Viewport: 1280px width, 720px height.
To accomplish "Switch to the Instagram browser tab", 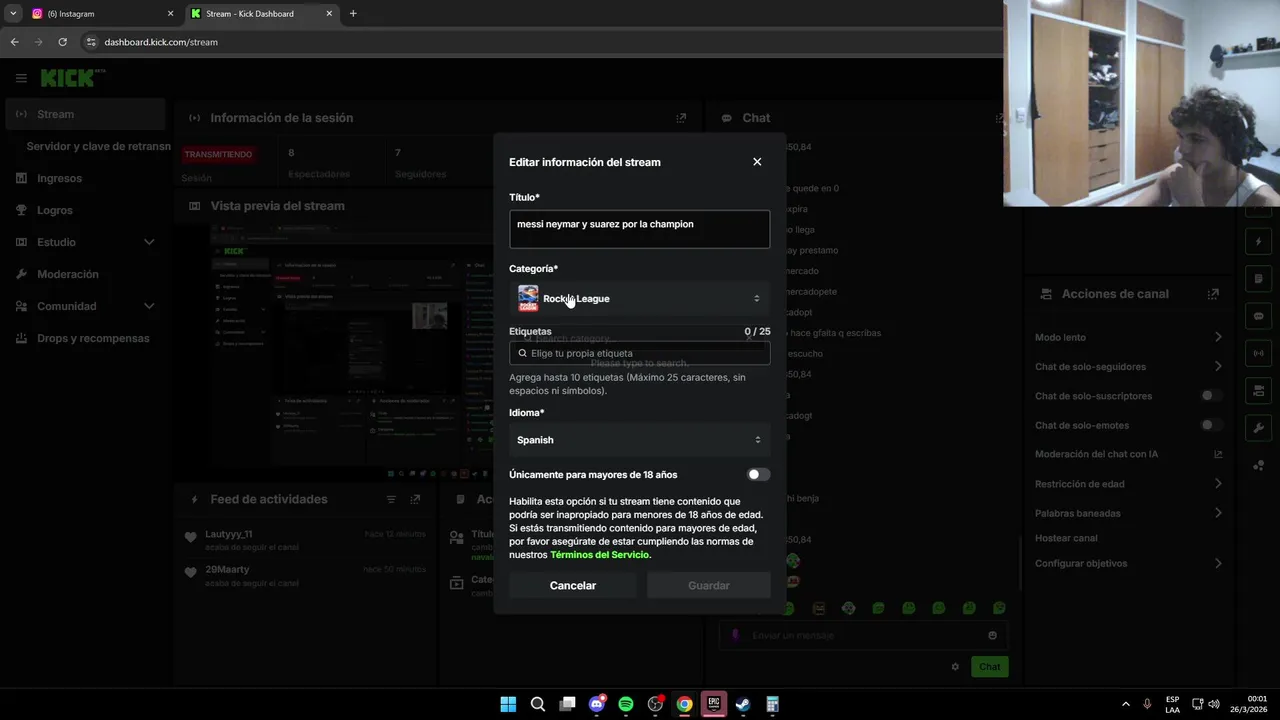I will pyautogui.click(x=101, y=14).
